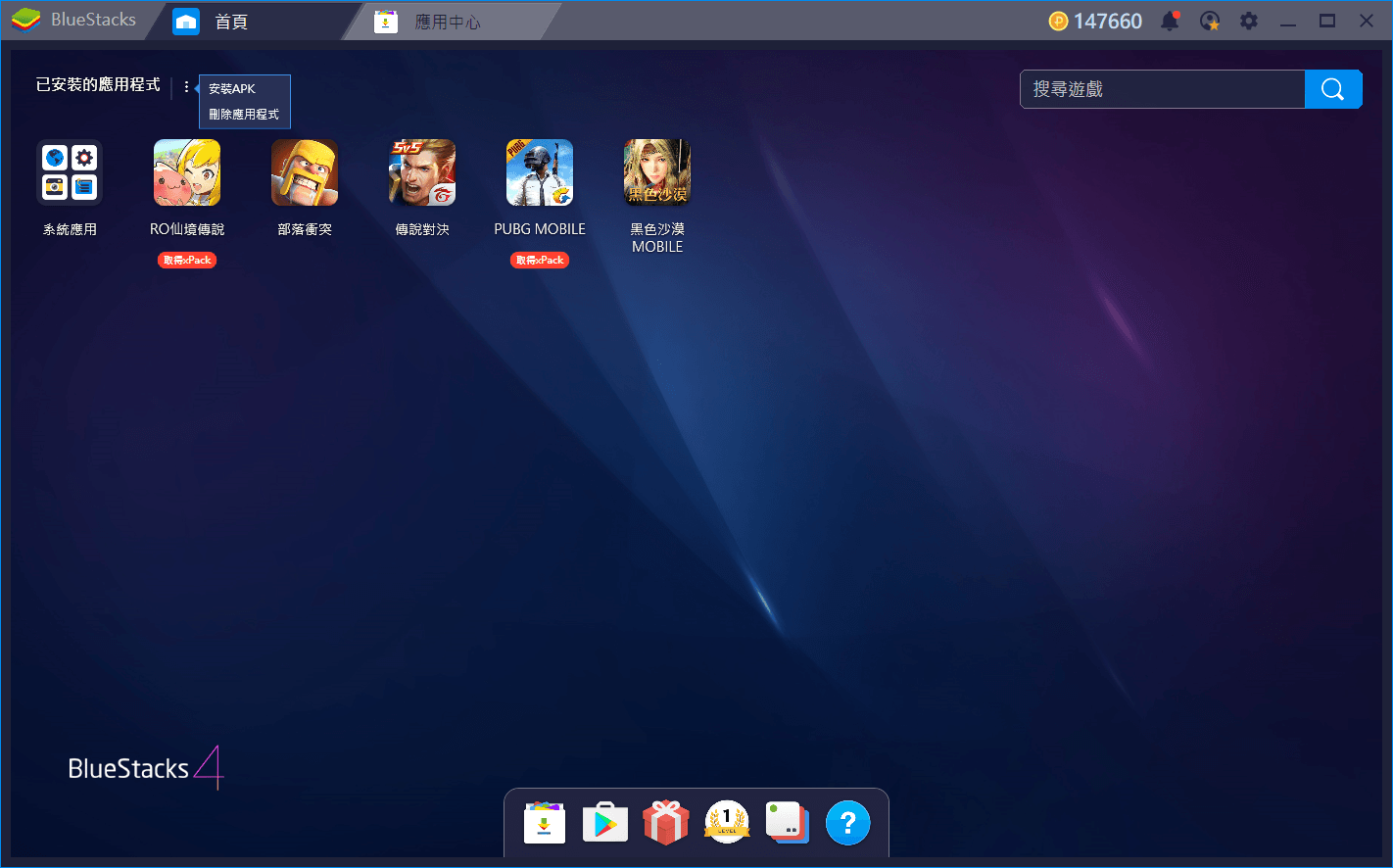The width and height of the screenshot is (1393, 868).
Task: Launch the 部落衝突 Clash of Clans icon
Action: point(305,172)
